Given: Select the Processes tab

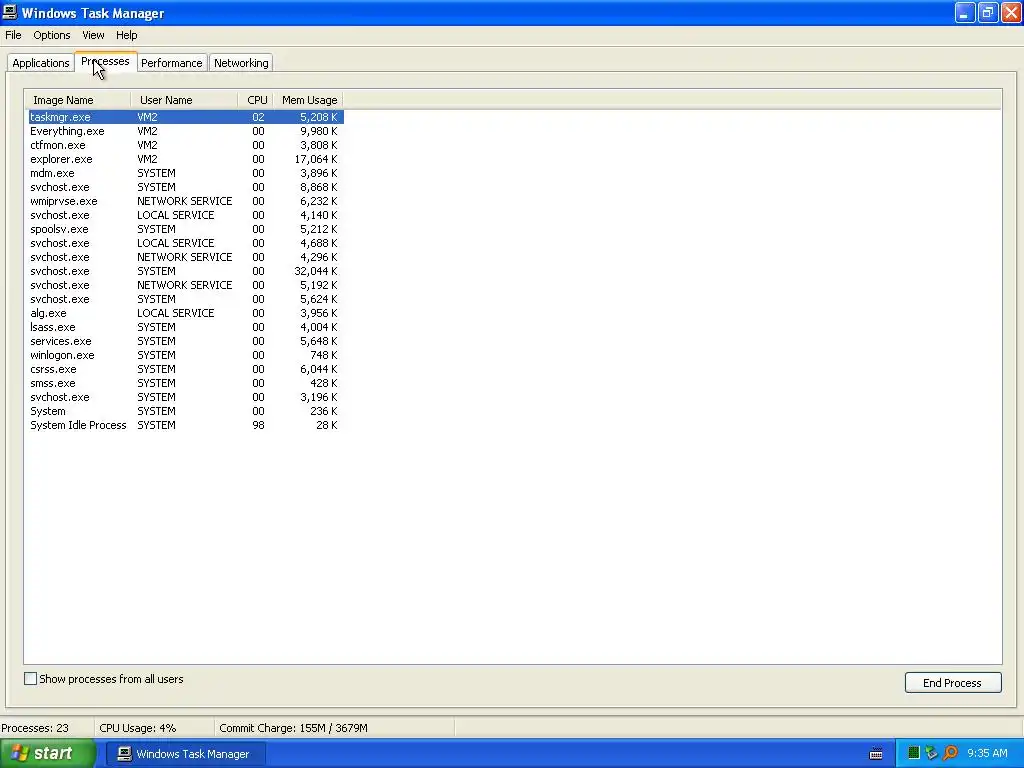Looking at the screenshot, I should [x=105, y=61].
